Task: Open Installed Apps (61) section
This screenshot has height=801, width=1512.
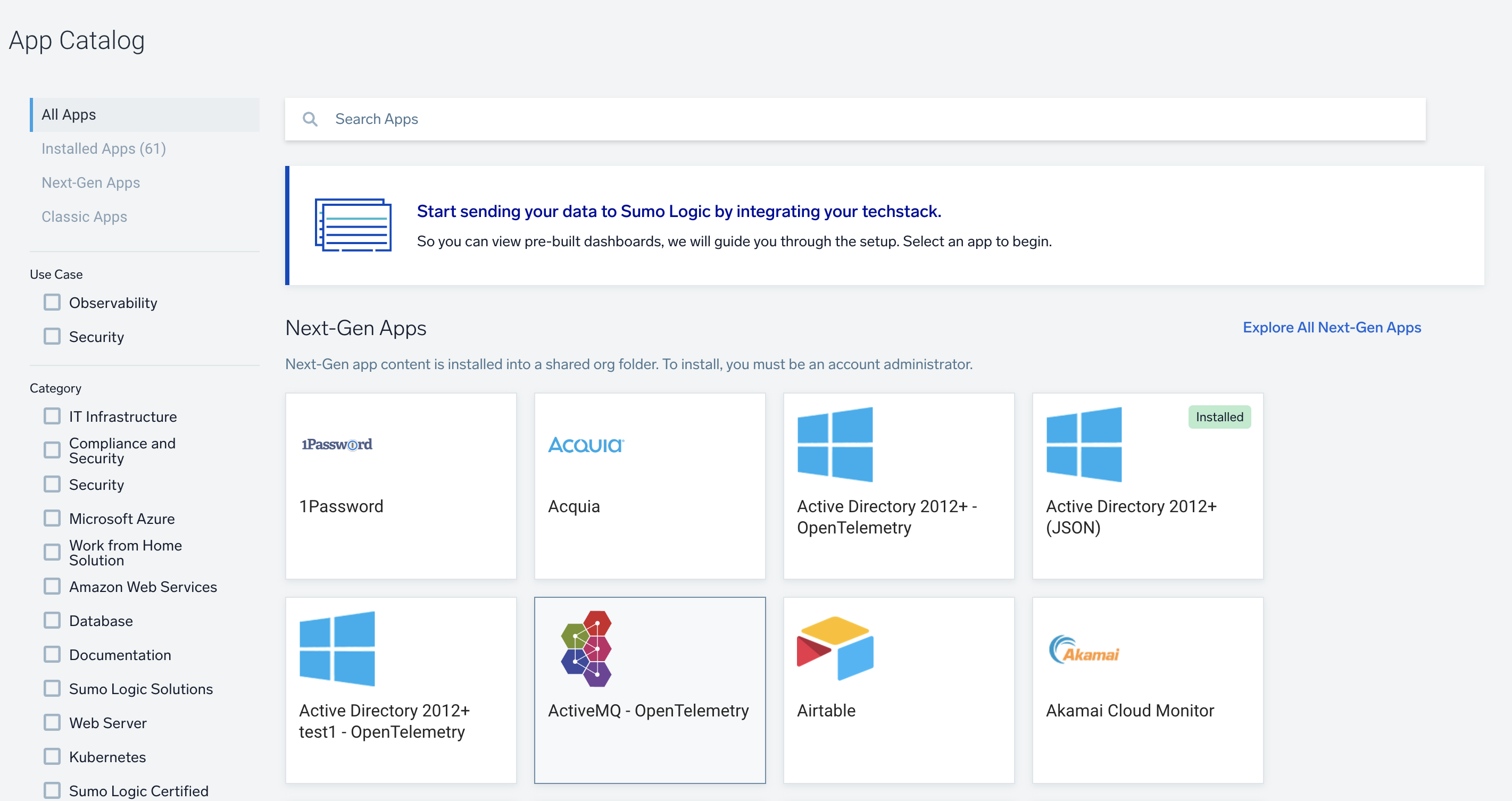Action: point(103,148)
